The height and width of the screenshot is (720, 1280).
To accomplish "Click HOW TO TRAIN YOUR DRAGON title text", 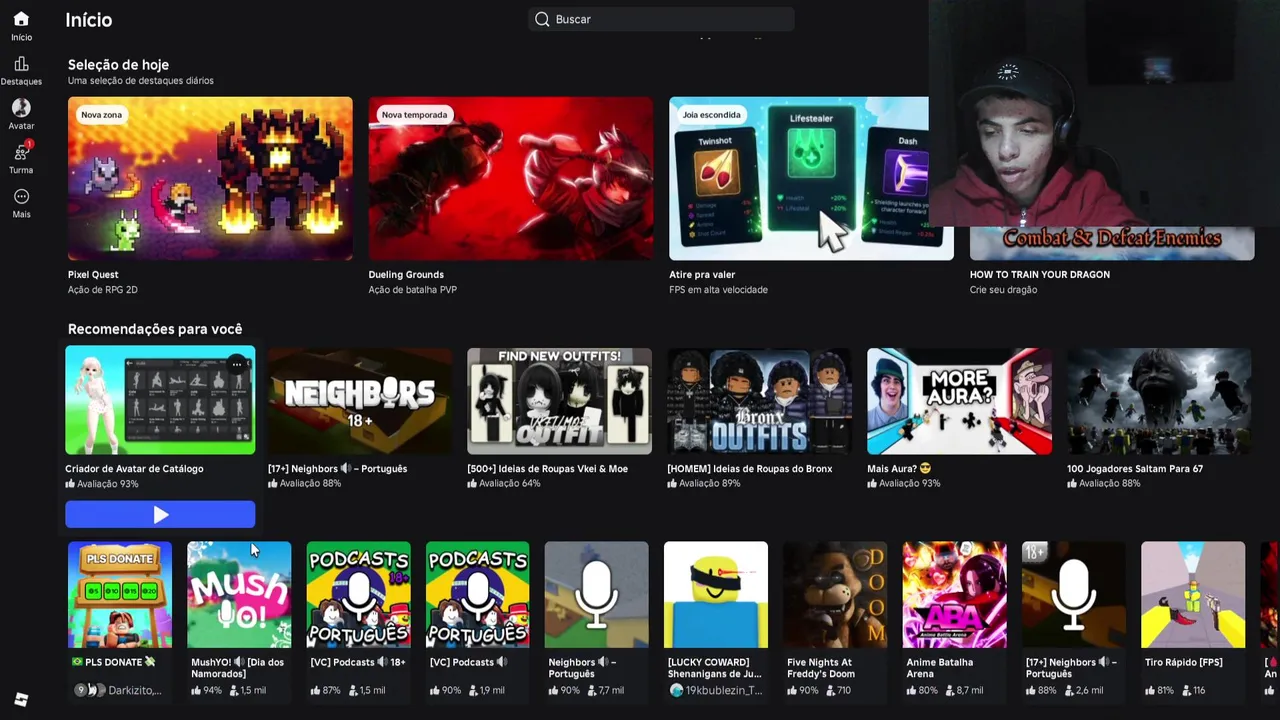I will 1040,274.
